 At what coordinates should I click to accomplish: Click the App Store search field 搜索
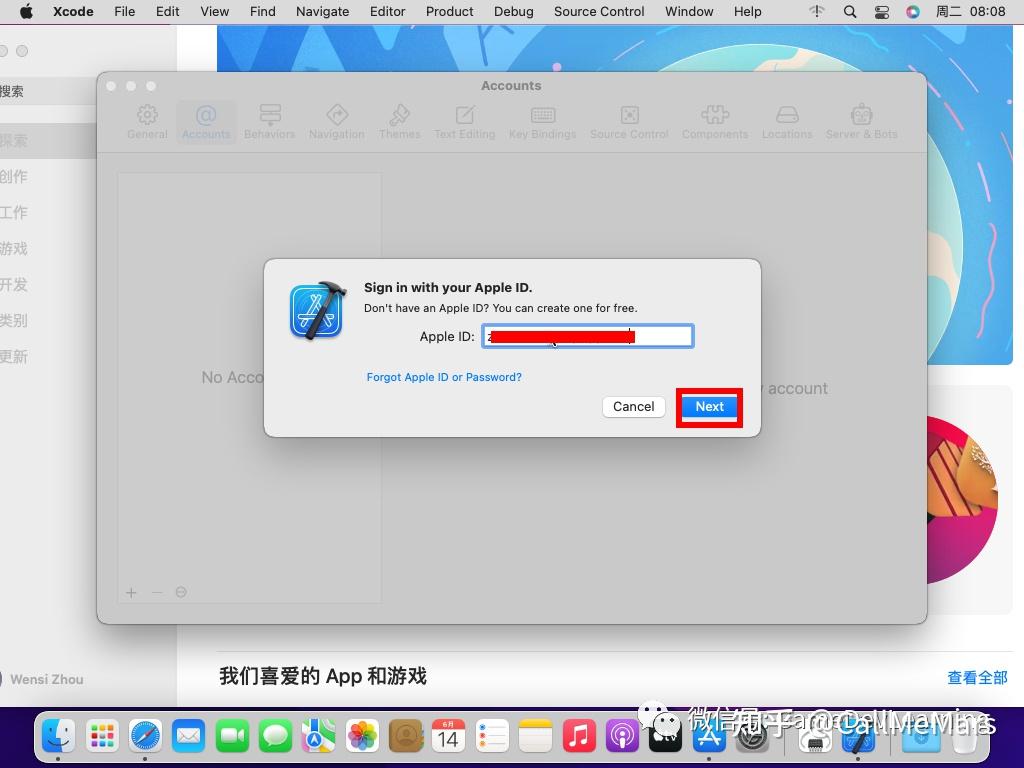tap(48, 91)
